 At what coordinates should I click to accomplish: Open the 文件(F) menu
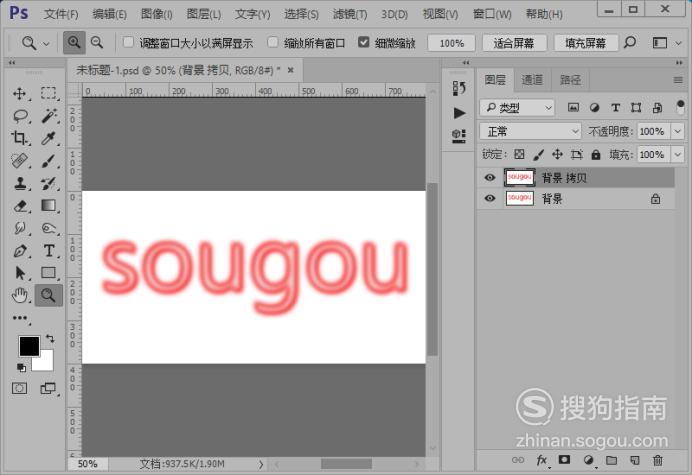(x=61, y=14)
